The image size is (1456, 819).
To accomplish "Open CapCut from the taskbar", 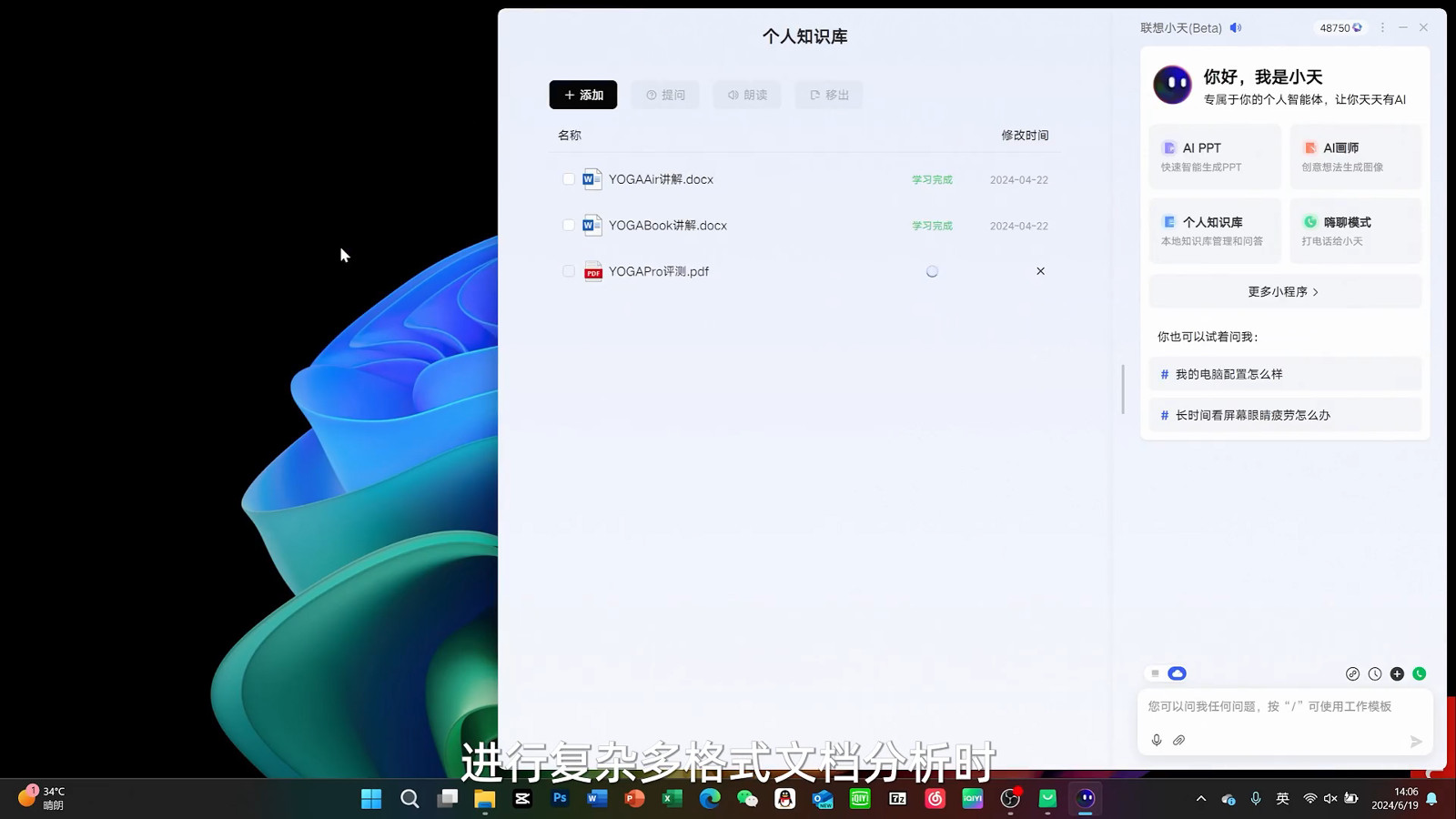I will tap(522, 799).
